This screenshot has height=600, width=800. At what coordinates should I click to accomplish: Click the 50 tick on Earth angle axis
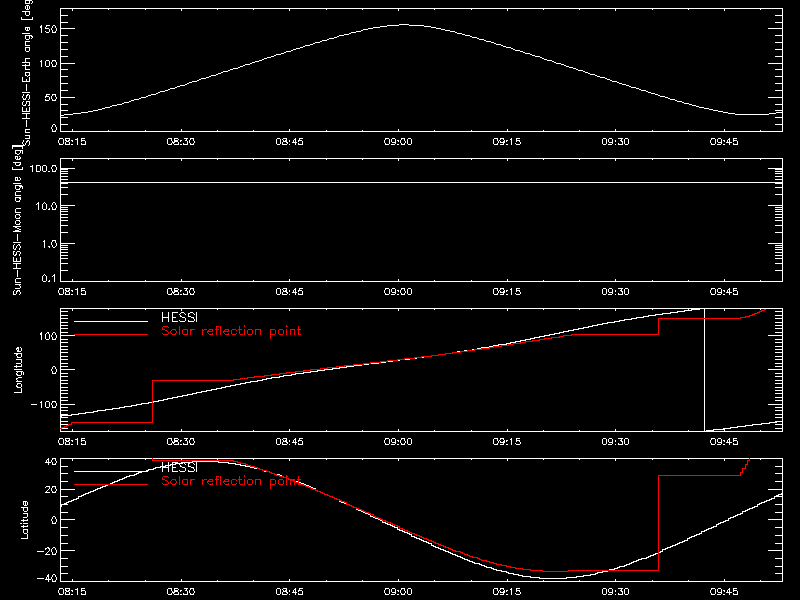point(51,97)
